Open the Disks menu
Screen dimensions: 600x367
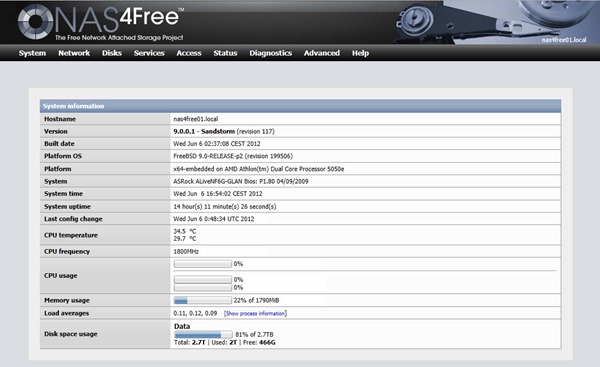click(112, 53)
